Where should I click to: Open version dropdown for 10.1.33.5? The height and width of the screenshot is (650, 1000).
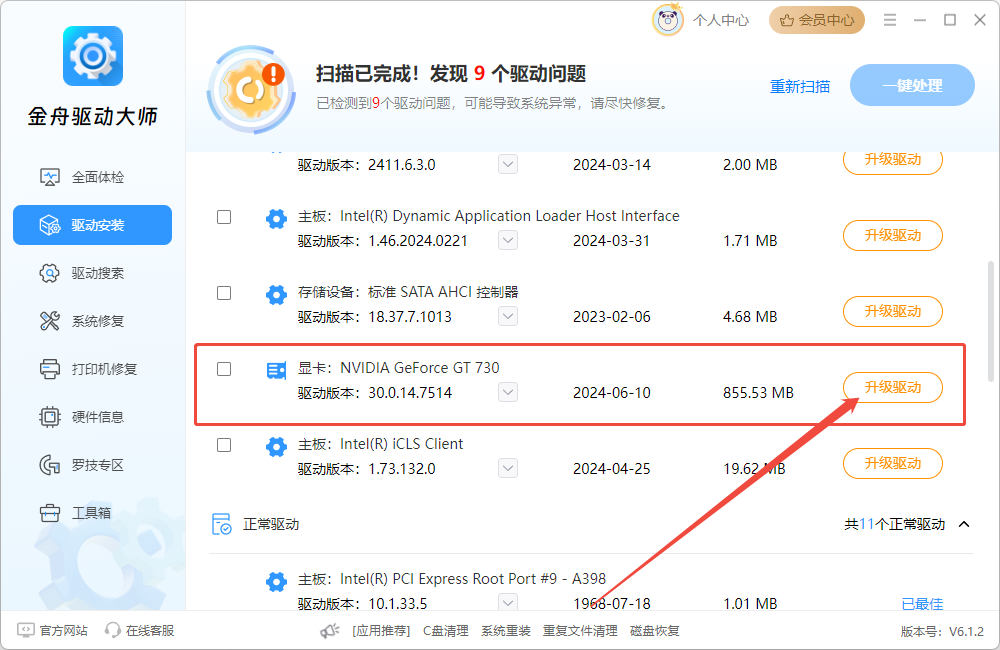coord(508,602)
